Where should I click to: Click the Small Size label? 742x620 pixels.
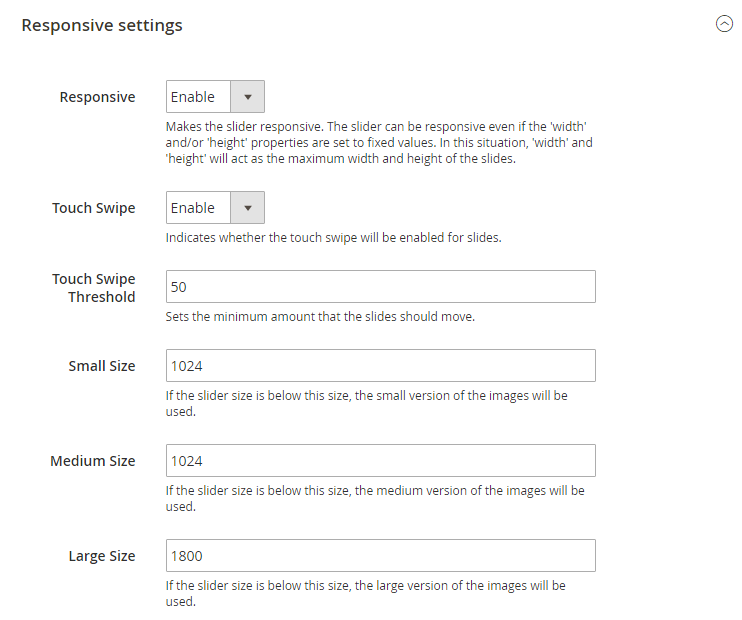point(102,366)
